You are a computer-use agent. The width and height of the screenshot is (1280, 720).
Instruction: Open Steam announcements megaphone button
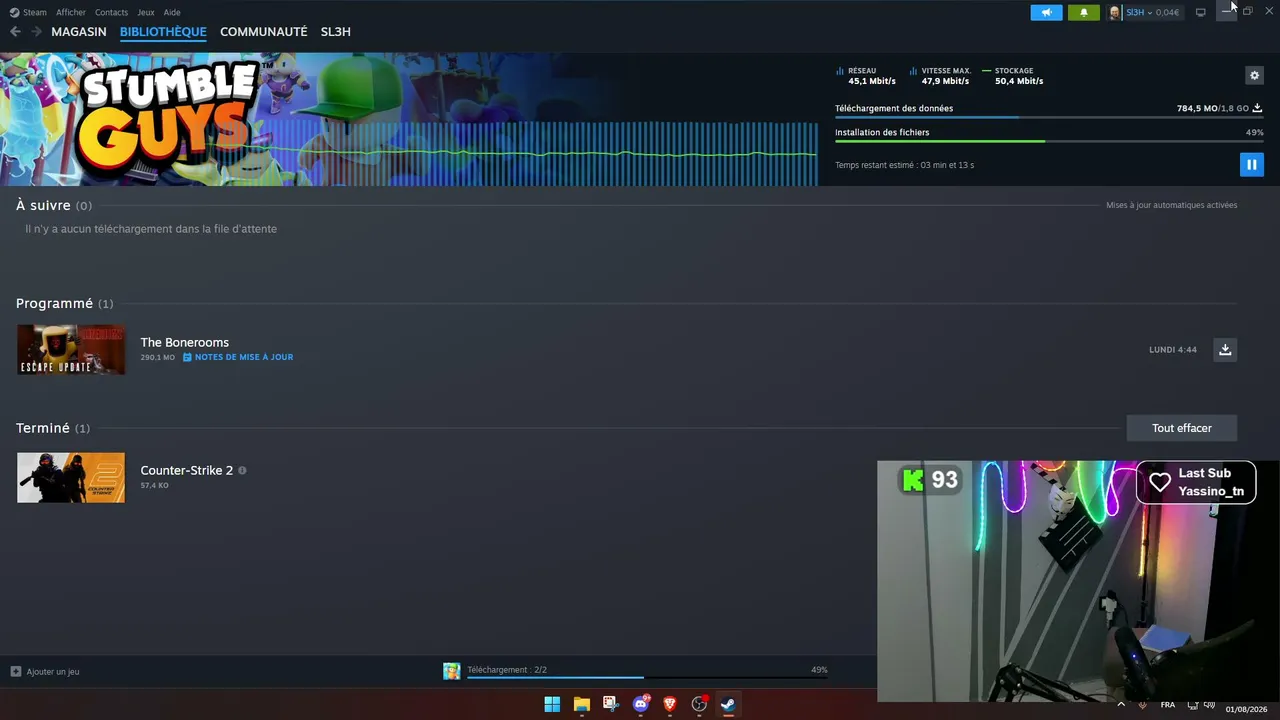tap(1046, 12)
